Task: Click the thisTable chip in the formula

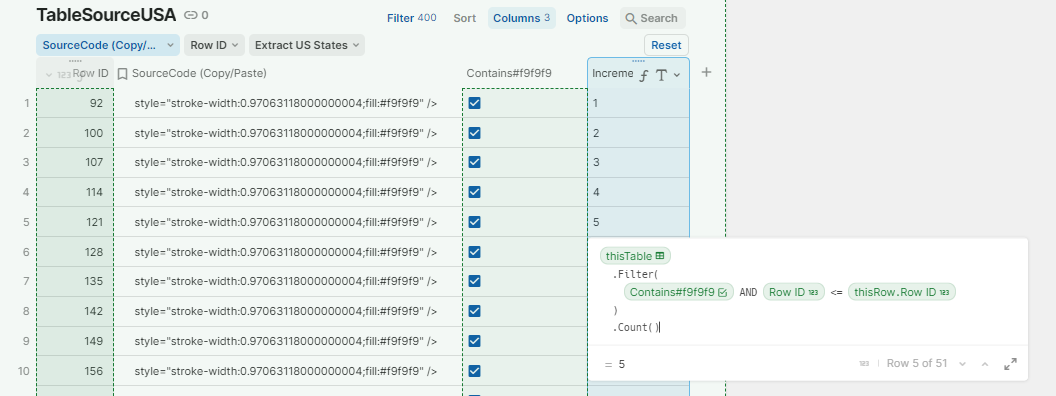Action: click(635, 256)
